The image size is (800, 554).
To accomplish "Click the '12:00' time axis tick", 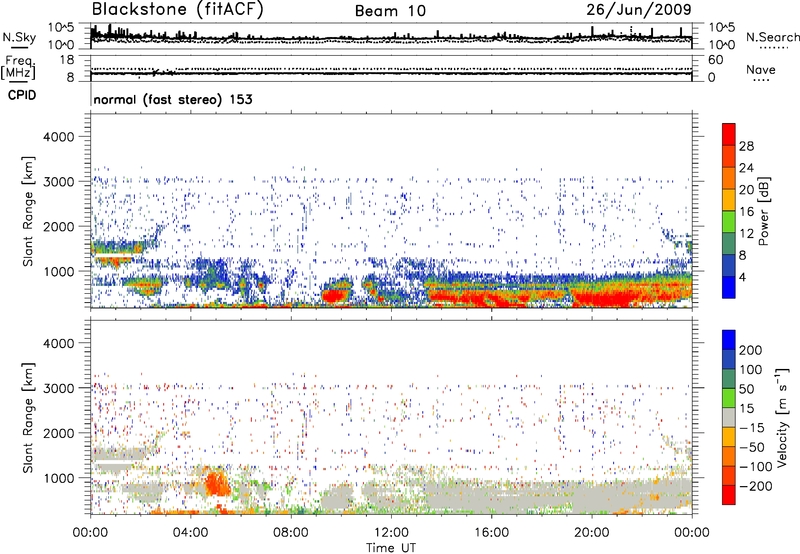I will (391, 533).
